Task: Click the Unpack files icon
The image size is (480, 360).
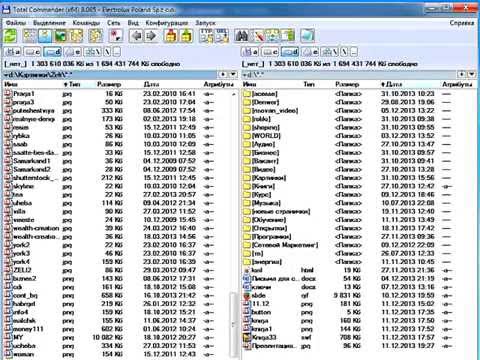Action: point(186,36)
